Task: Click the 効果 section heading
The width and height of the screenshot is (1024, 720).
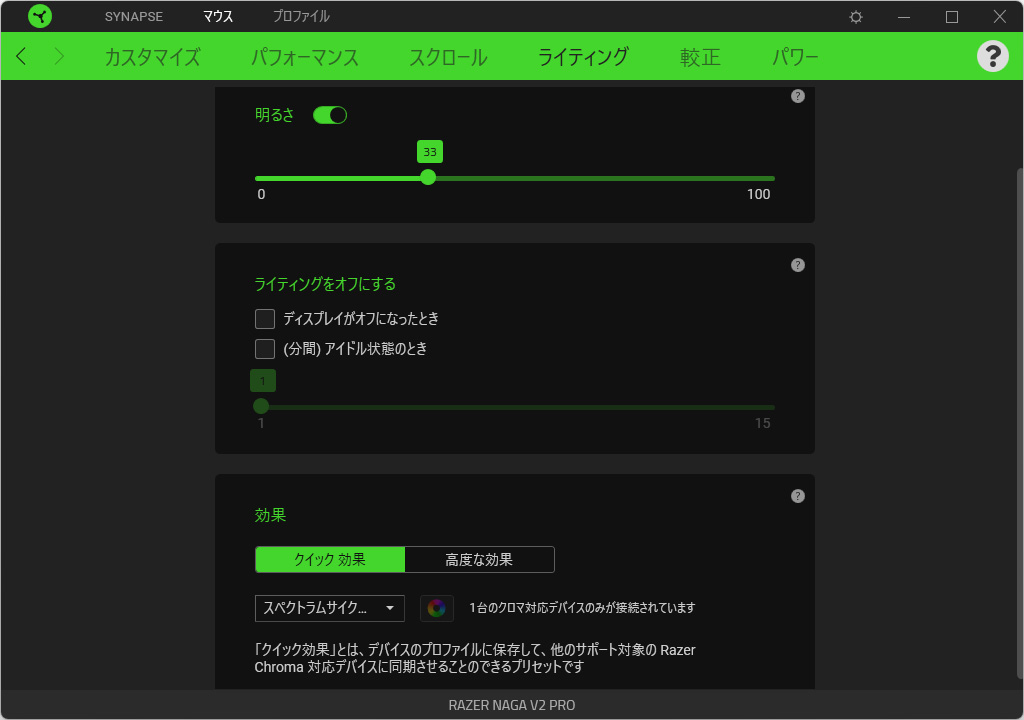Action: tap(270, 515)
